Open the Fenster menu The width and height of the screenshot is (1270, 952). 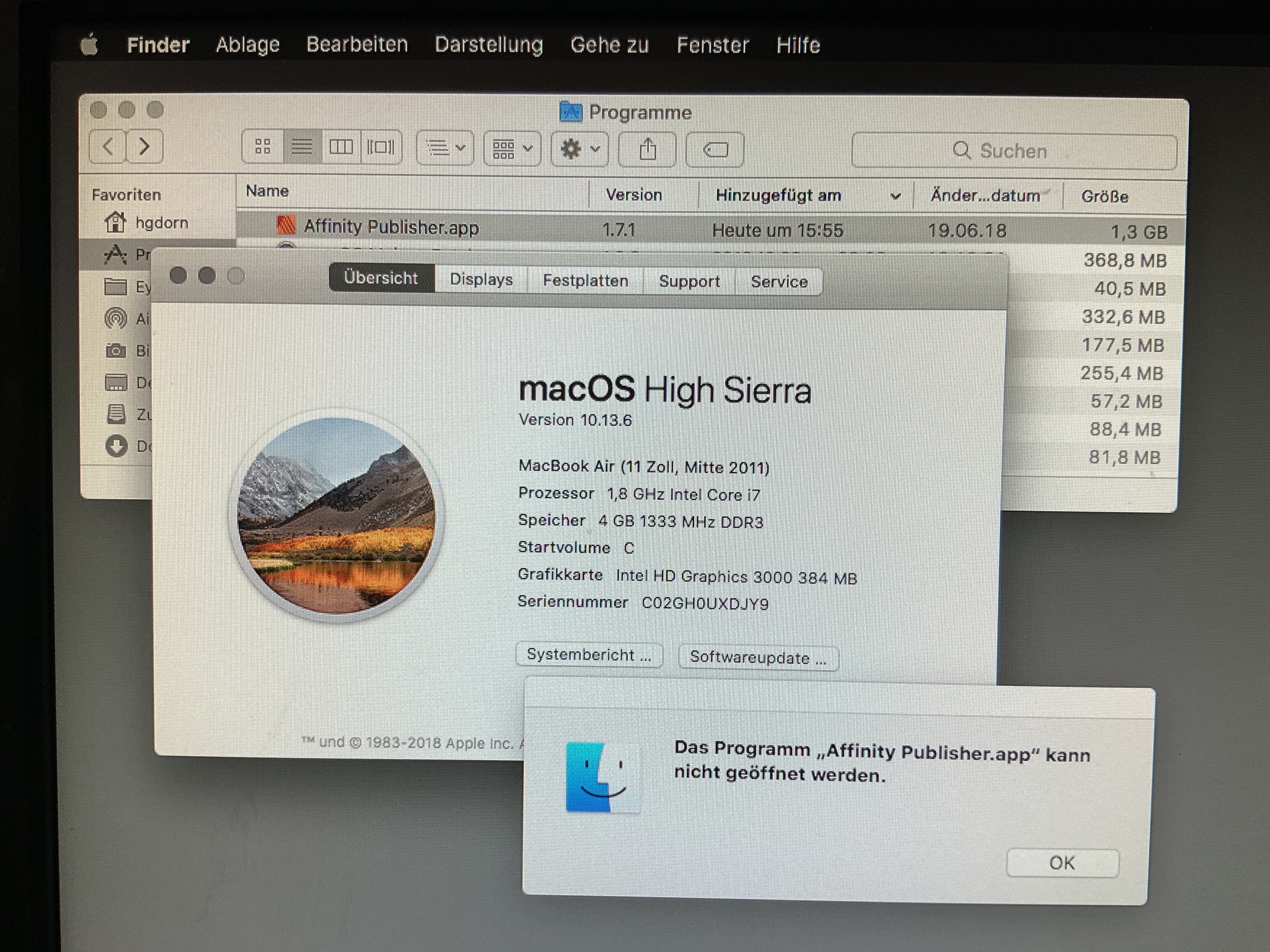[x=712, y=45]
